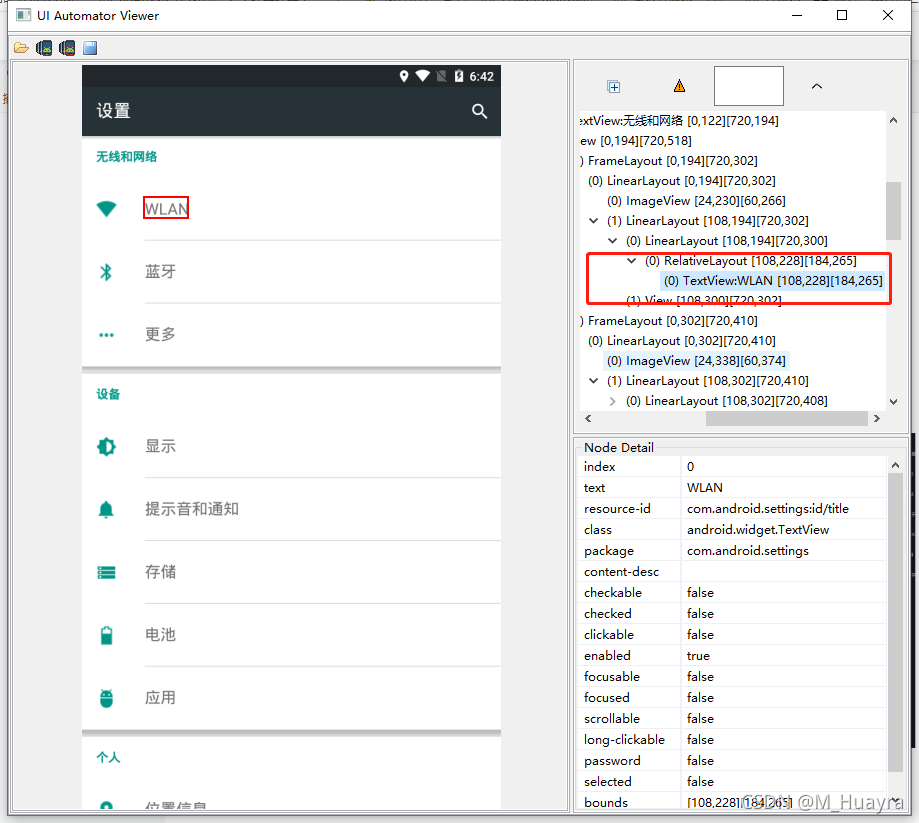Click the long-clickable property label
Image resolution: width=919 pixels, height=823 pixels.
(624, 740)
